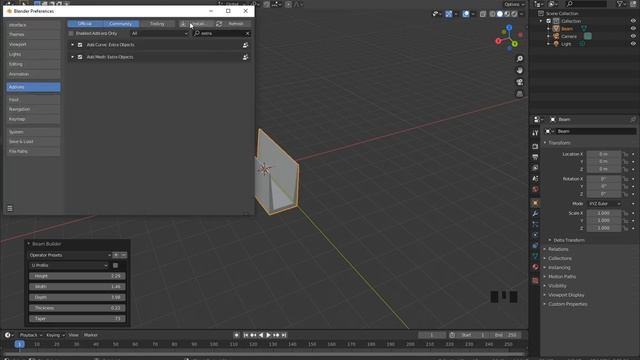The image size is (640, 360).
Task: Open the Active Tool properties tab
Action: click(x=535, y=133)
